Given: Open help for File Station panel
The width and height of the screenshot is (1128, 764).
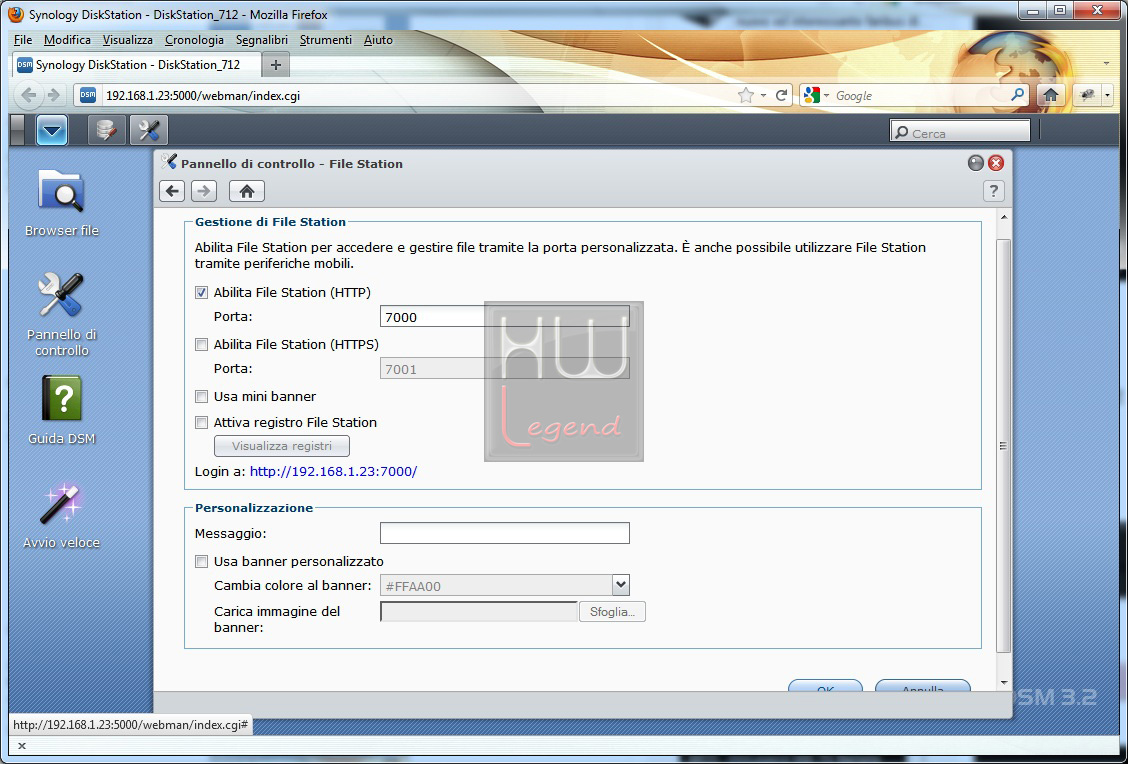Looking at the screenshot, I should point(993,191).
